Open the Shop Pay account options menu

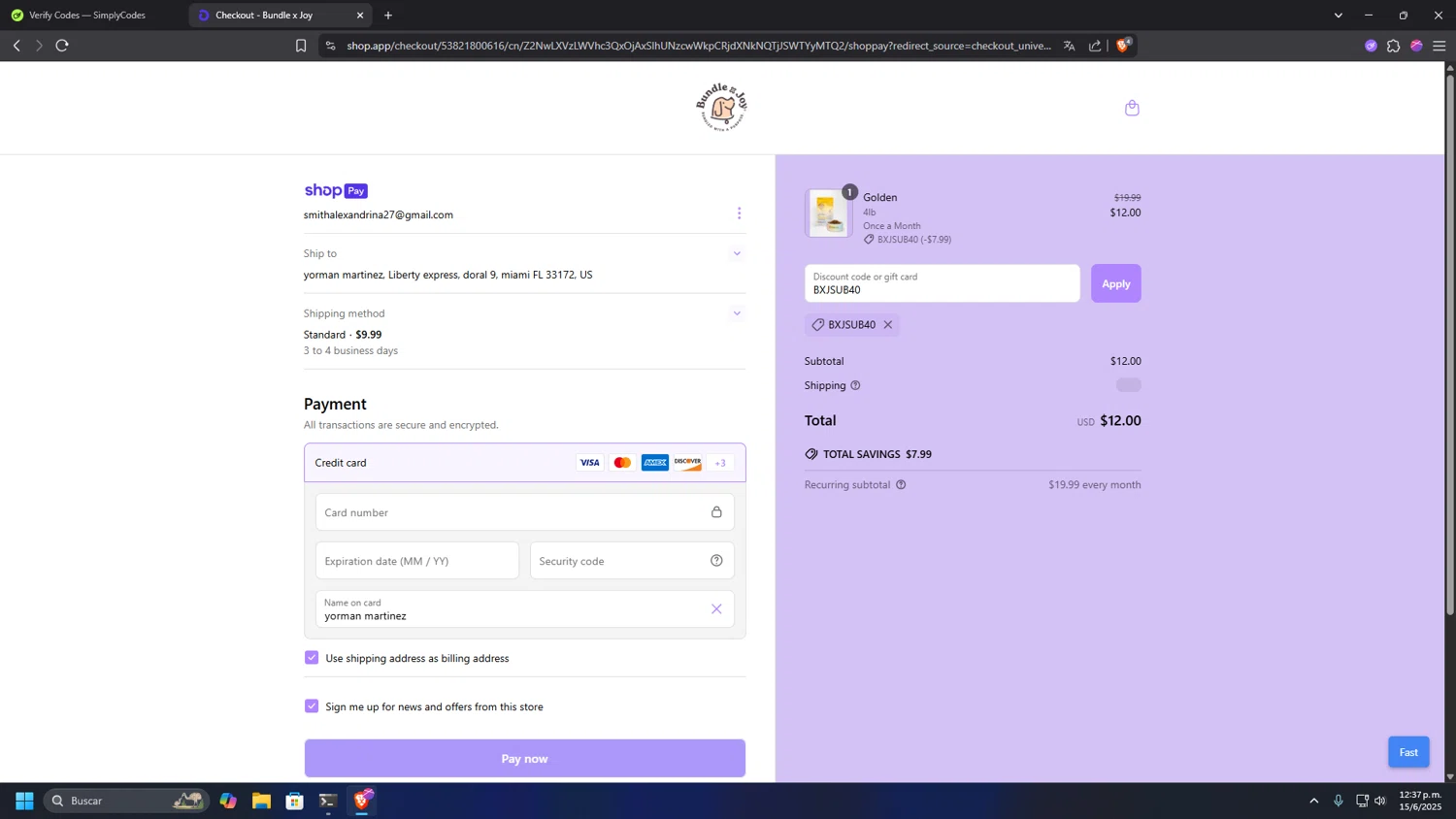click(739, 213)
